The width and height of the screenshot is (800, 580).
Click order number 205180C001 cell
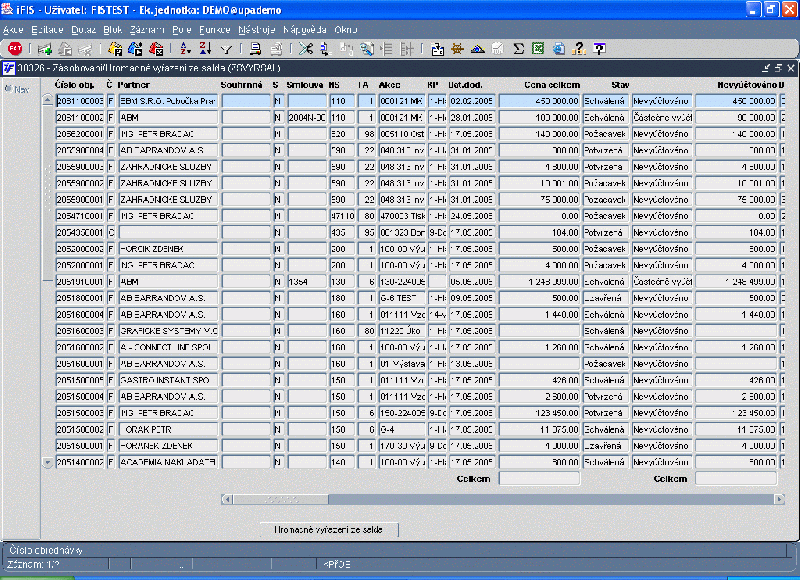(x=80, y=298)
